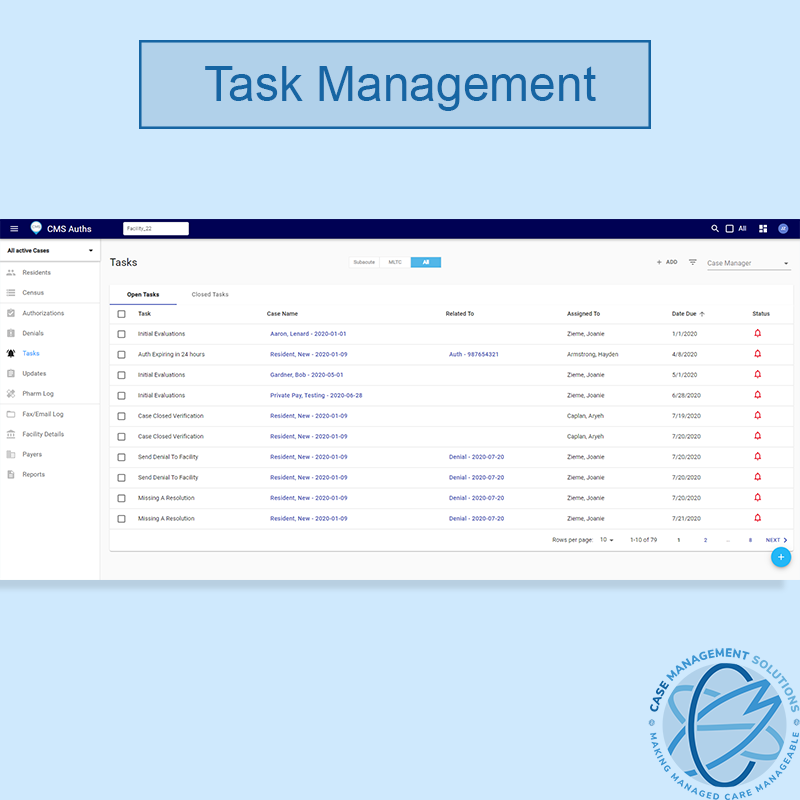
Task: Open the filter icon next to ADD
Action: pyautogui.click(x=691, y=261)
